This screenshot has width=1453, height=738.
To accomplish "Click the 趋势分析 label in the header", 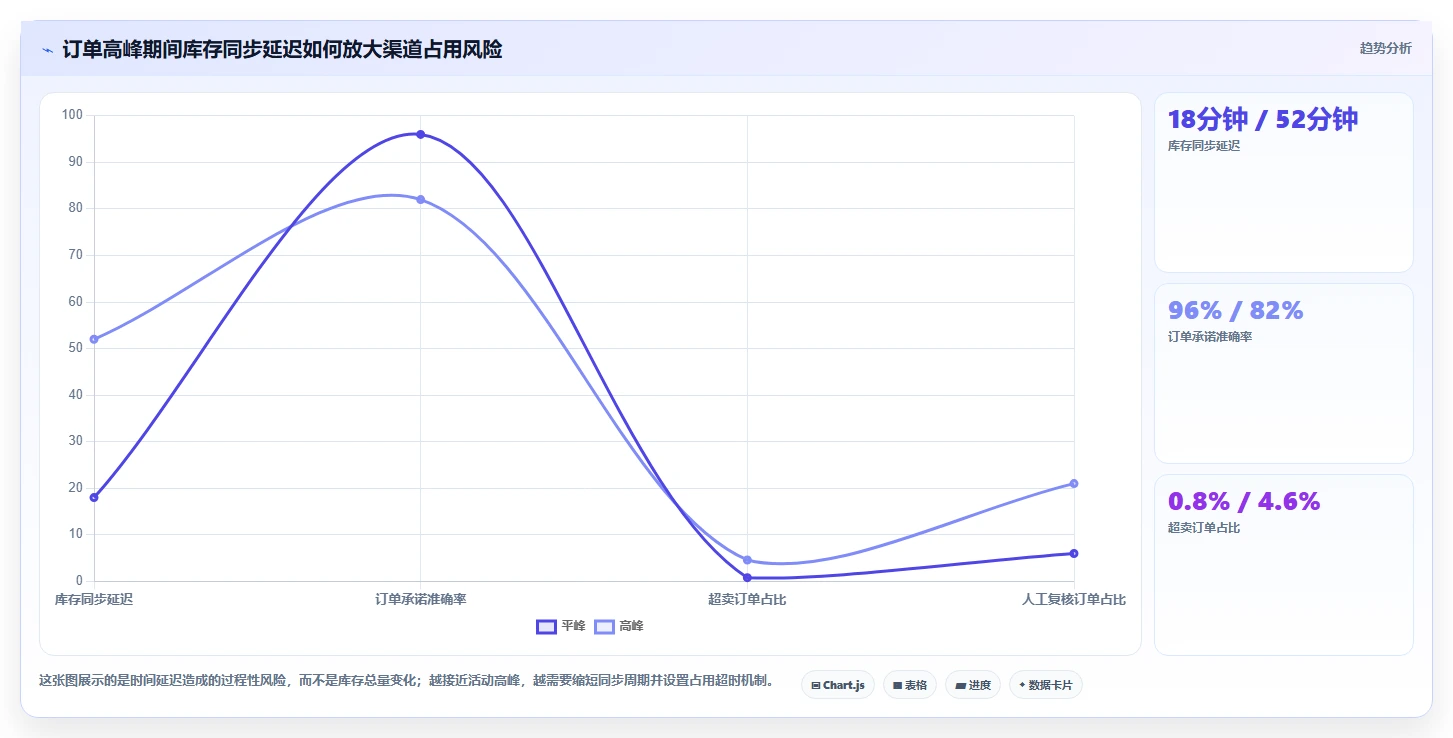I will click(x=1385, y=48).
